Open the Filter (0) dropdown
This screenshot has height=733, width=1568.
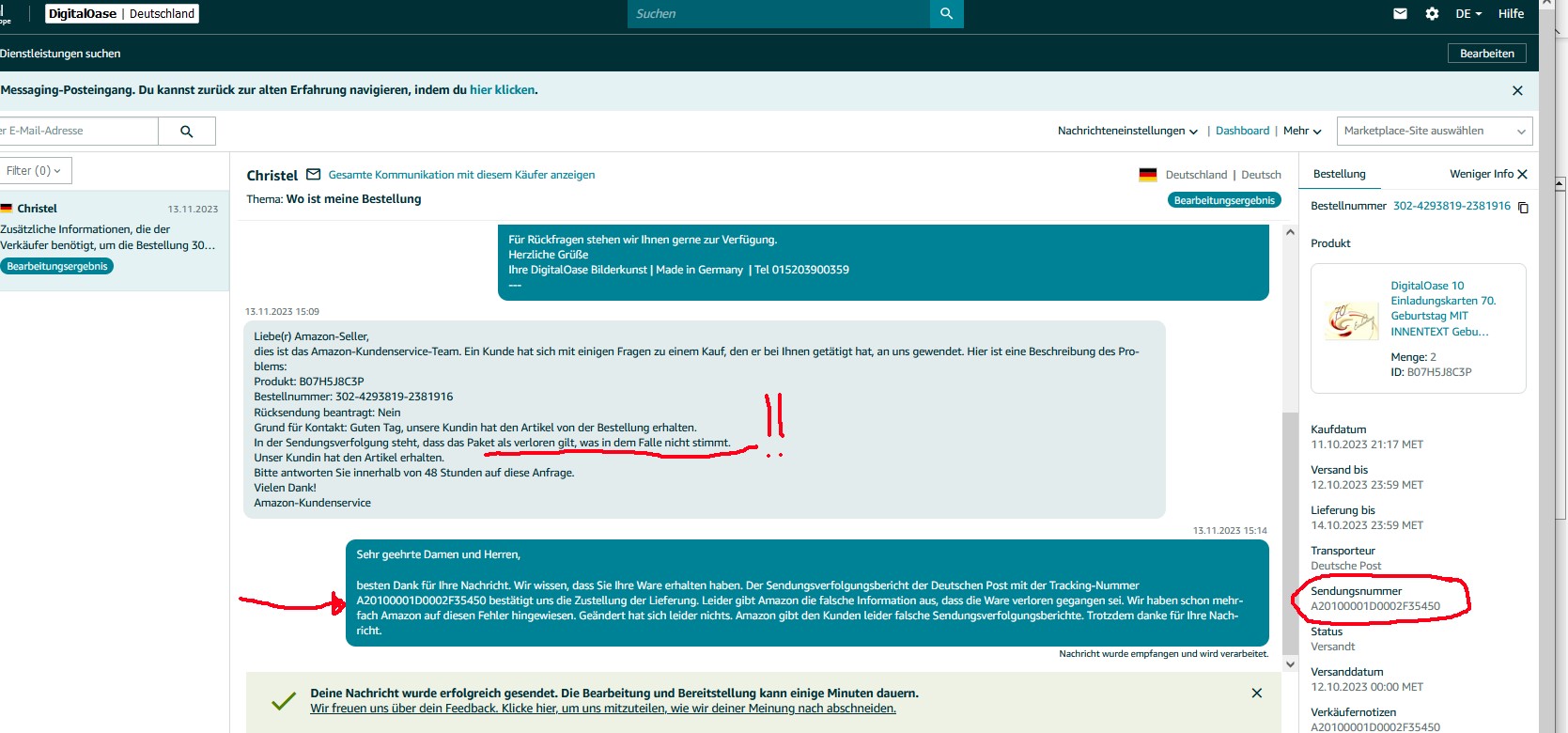coord(34,171)
